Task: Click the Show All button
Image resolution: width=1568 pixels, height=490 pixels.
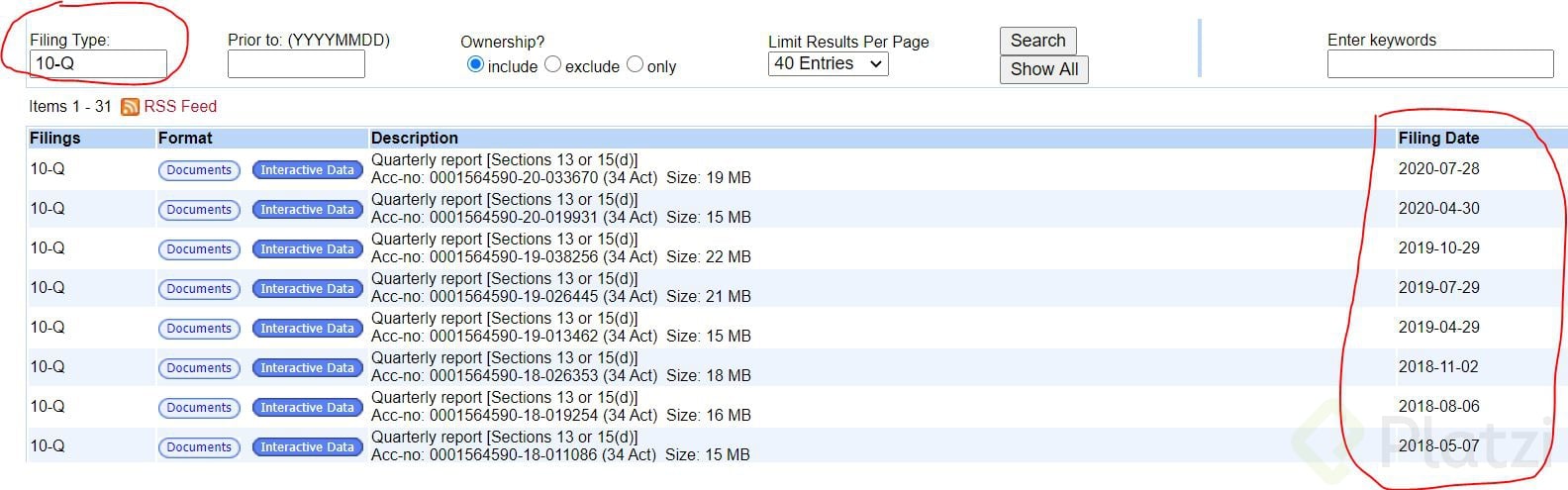Action: 1044,69
